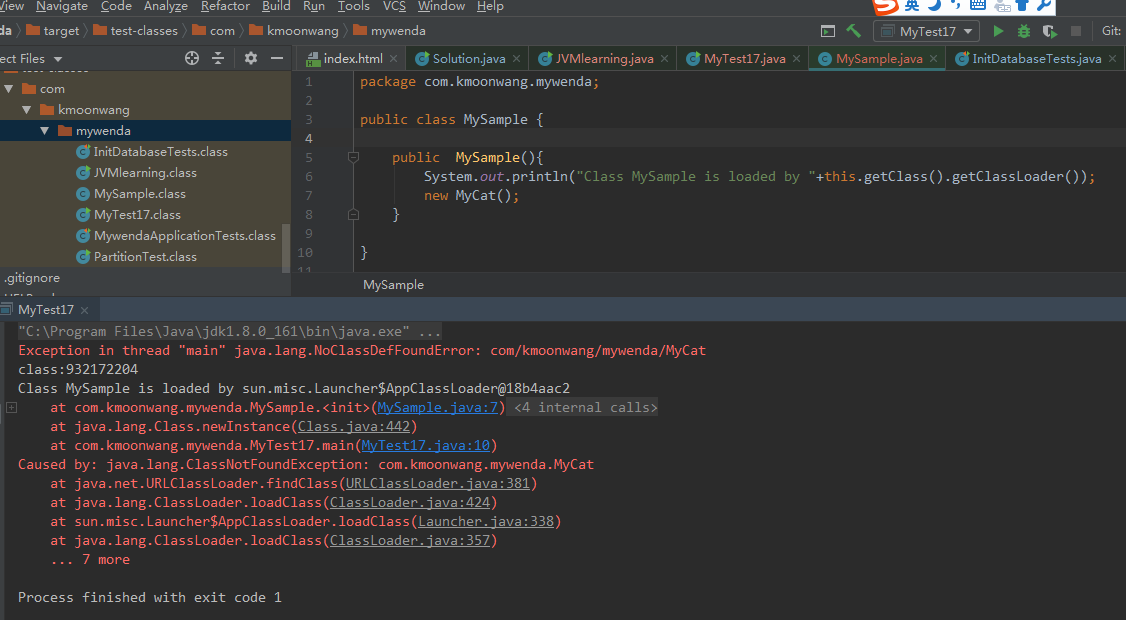The width and height of the screenshot is (1126, 620).
Task: Click Sogou shirt skin icon
Action: tap(1023, 5)
